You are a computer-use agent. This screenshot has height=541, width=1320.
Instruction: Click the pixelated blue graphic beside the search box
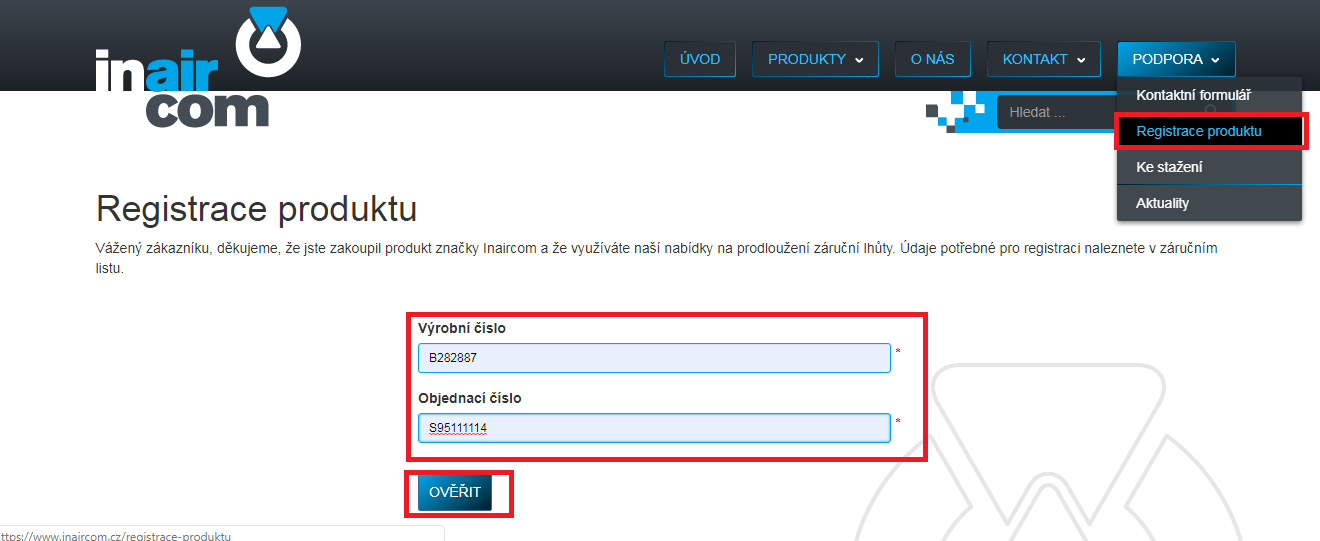959,111
